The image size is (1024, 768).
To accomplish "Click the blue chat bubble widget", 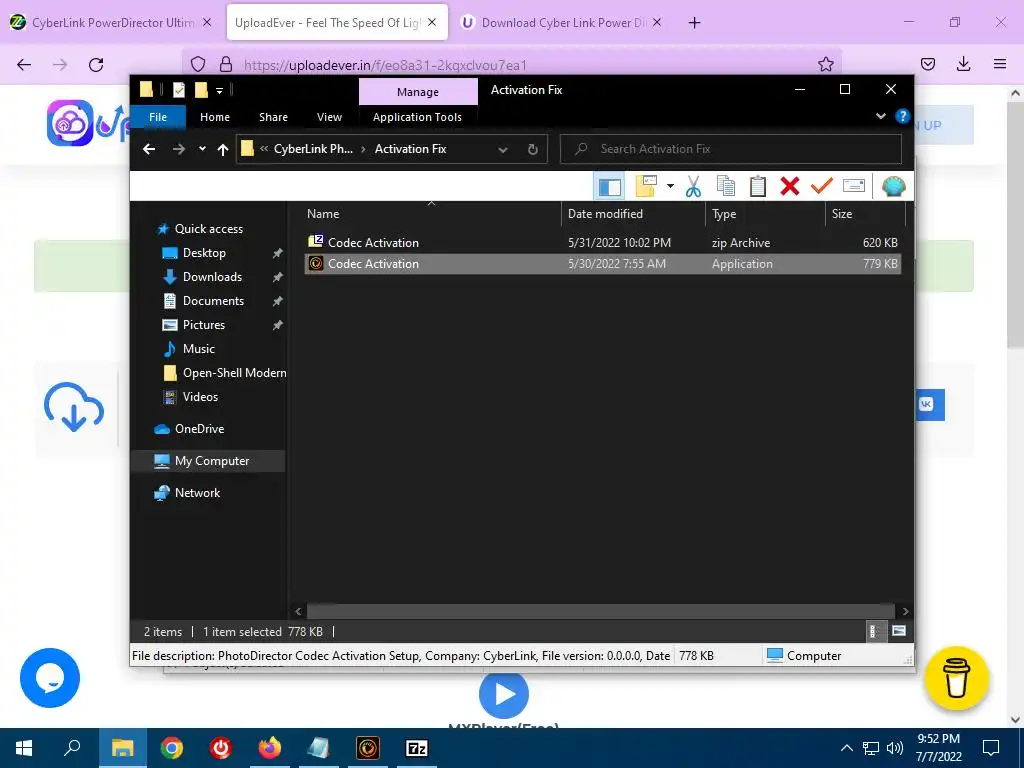I will (50, 678).
